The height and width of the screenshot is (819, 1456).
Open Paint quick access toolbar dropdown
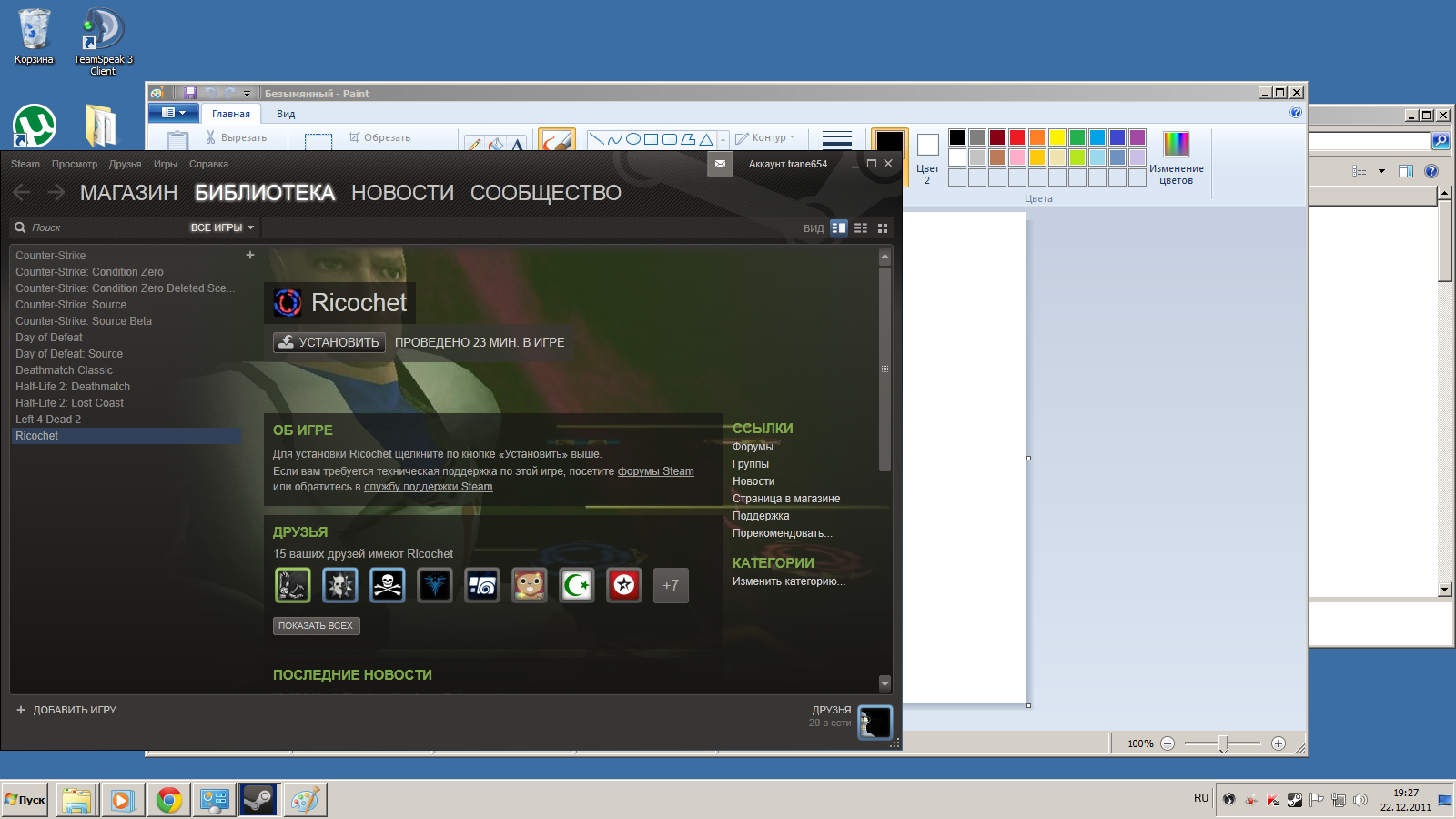tap(247, 93)
